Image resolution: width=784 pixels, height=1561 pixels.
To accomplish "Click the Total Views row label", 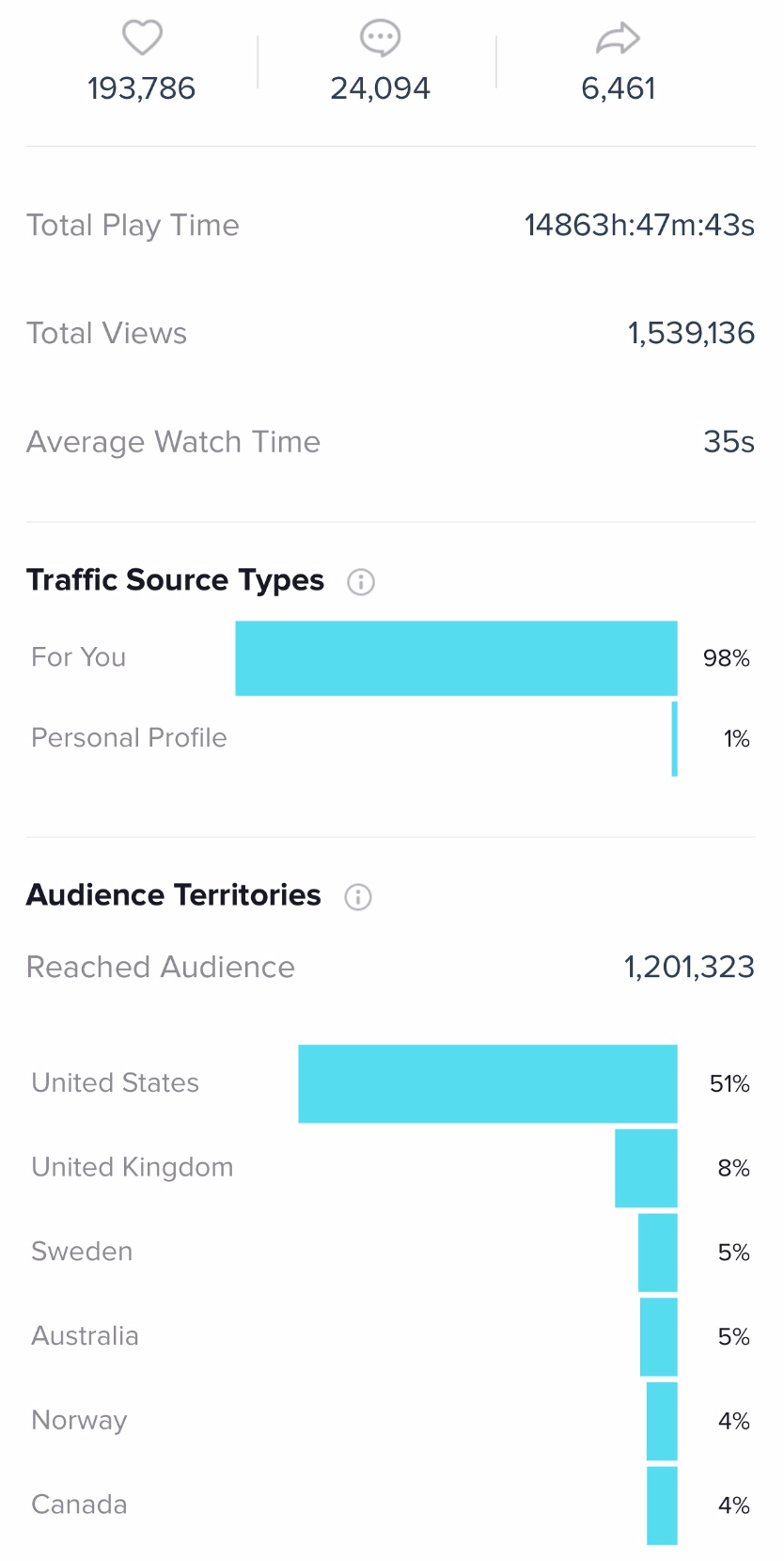I will click(106, 334).
